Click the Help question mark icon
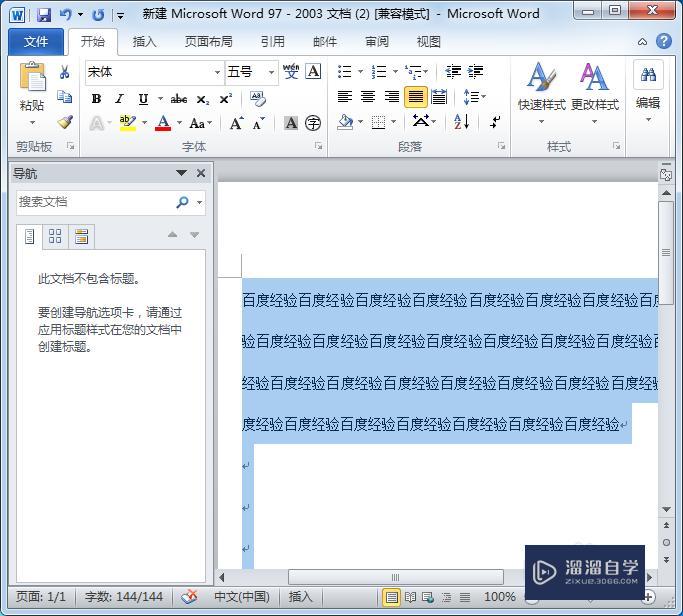683x616 pixels. (x=664, y=41)
